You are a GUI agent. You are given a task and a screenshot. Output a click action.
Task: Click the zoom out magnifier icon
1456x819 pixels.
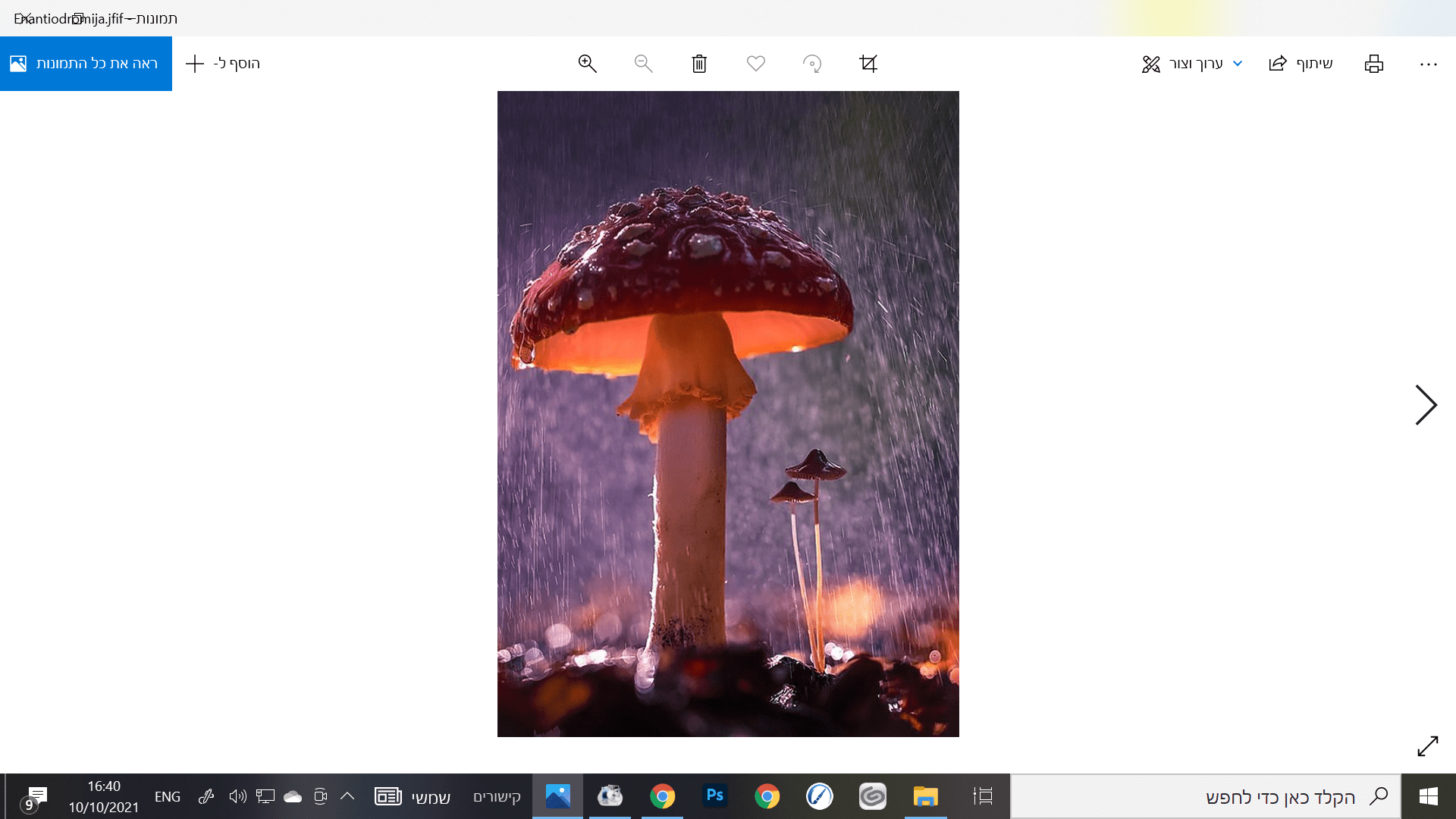643,64
